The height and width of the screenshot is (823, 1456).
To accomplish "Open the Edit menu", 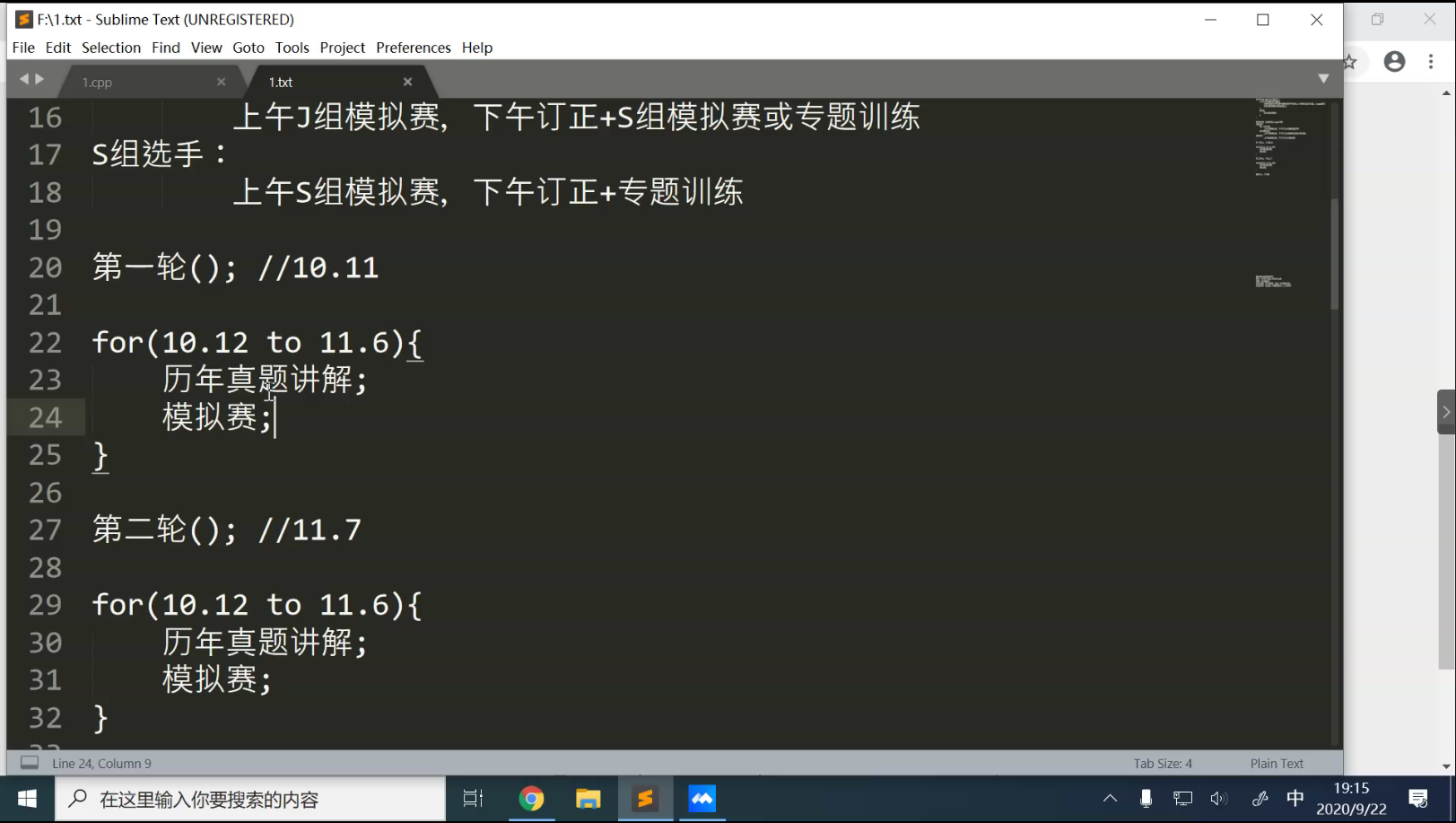I will point(58,48).
